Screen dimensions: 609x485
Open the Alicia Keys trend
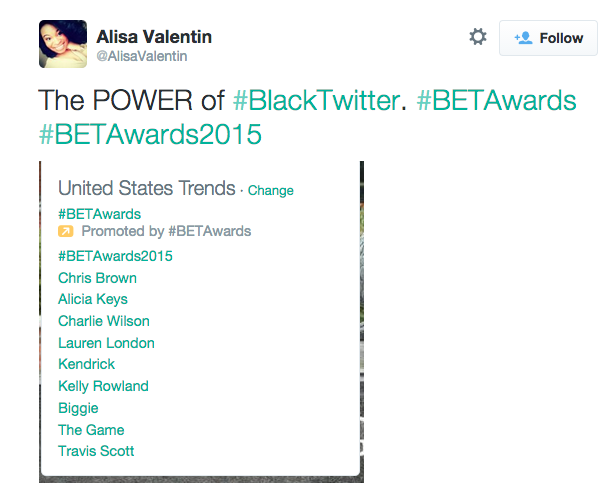point(93,299)
